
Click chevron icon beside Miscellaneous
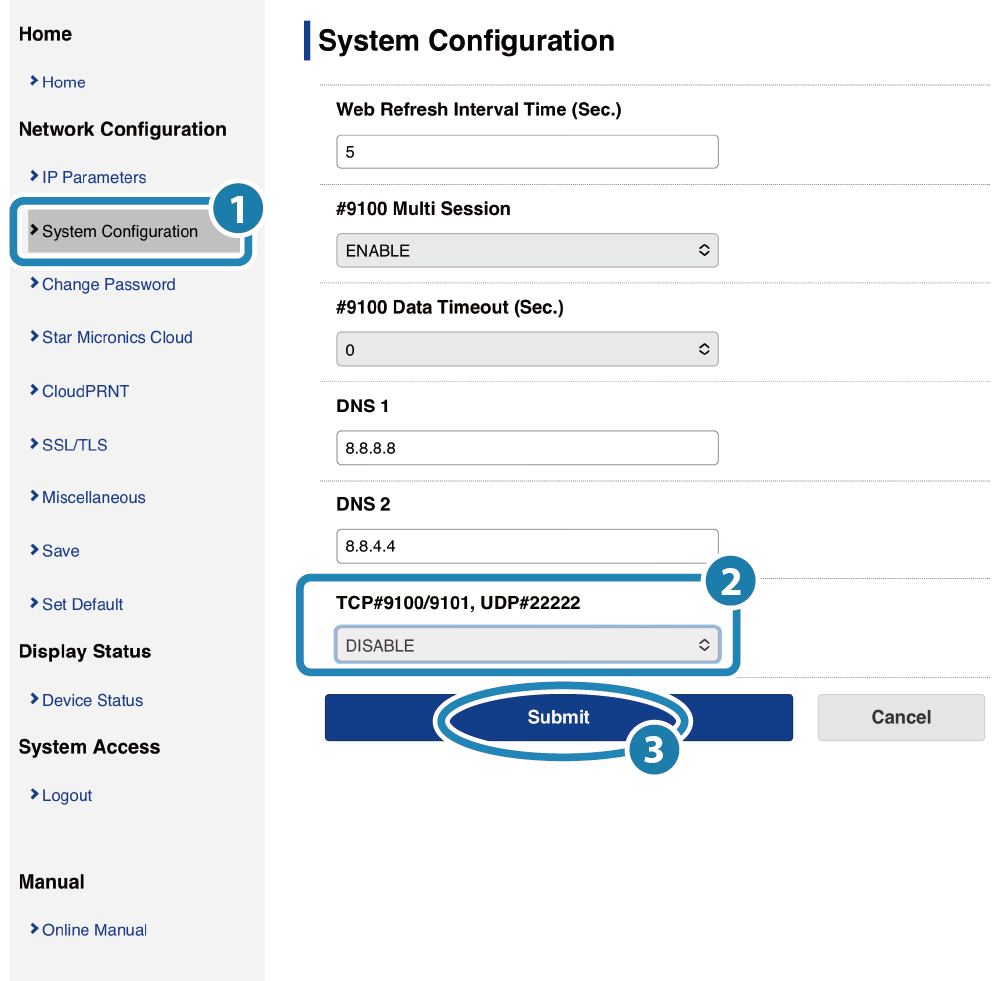(34, 496)
